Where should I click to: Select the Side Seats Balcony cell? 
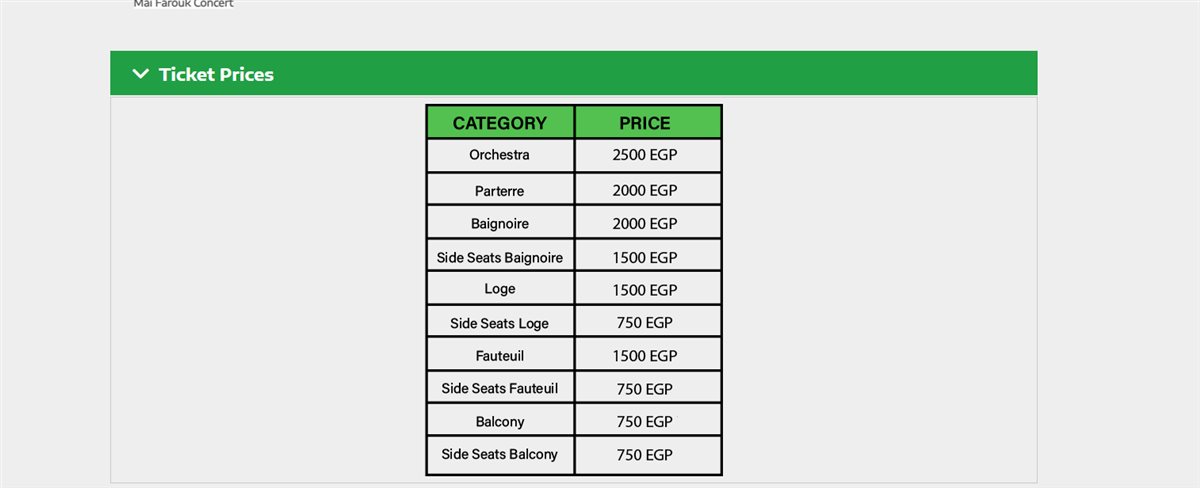(x=500, y=454)
